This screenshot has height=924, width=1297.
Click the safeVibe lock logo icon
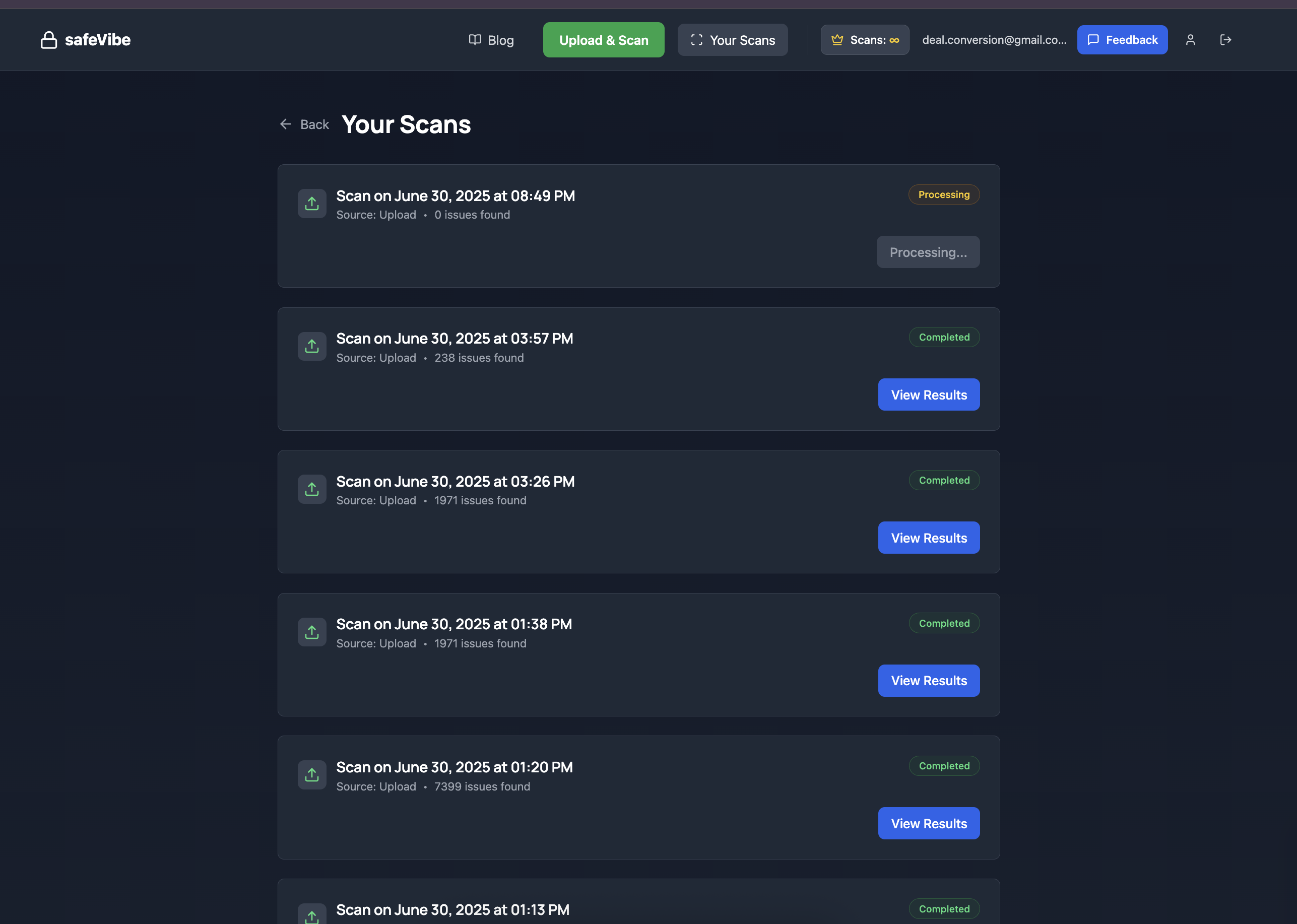click(49, 40)
